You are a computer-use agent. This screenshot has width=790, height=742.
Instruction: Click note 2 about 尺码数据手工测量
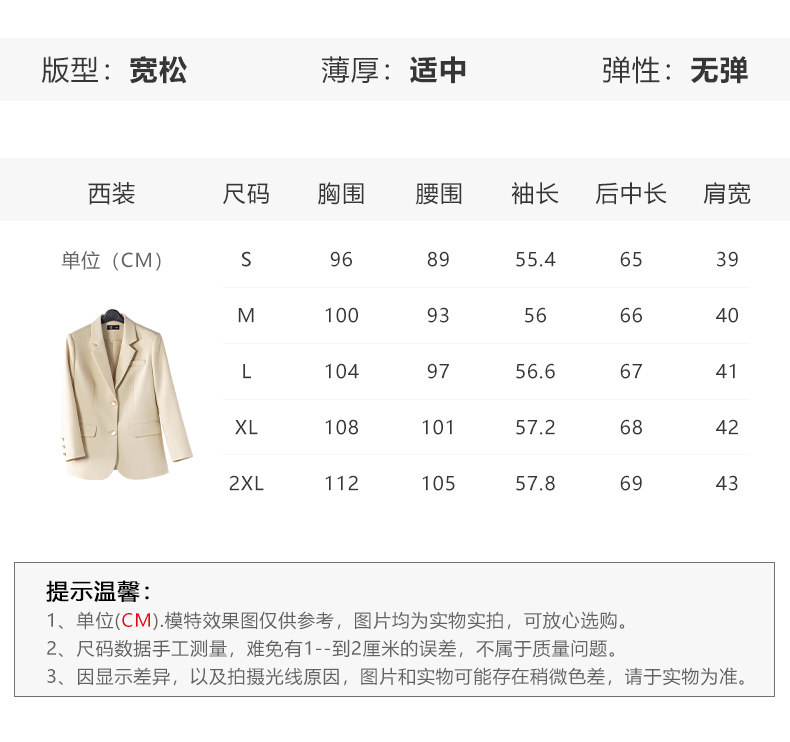333,648
